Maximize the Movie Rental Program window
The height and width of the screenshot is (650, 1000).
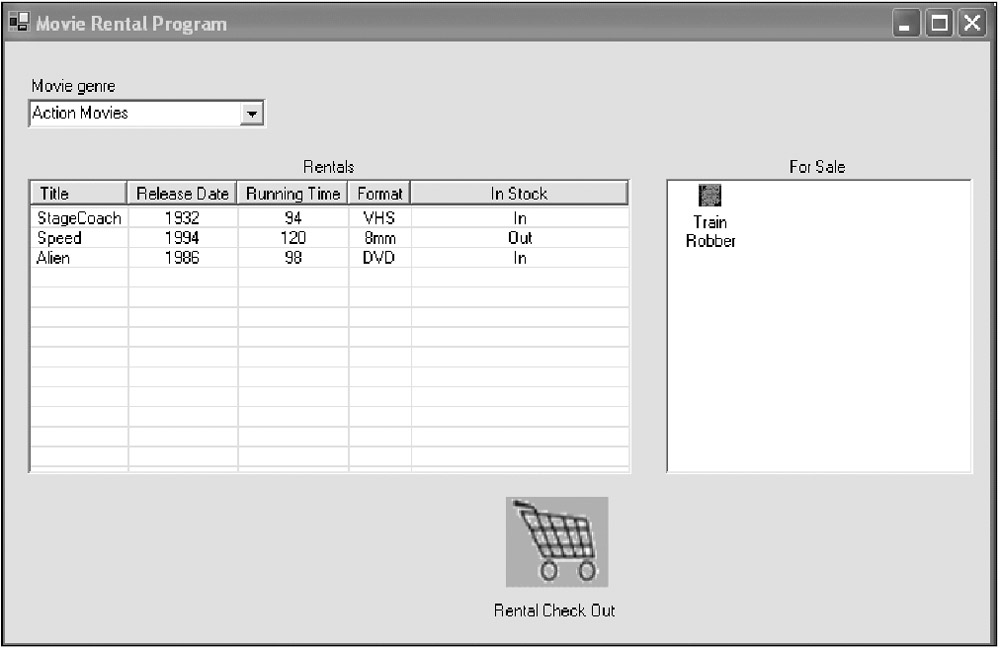pyautogui.click(x=940, y=24)
